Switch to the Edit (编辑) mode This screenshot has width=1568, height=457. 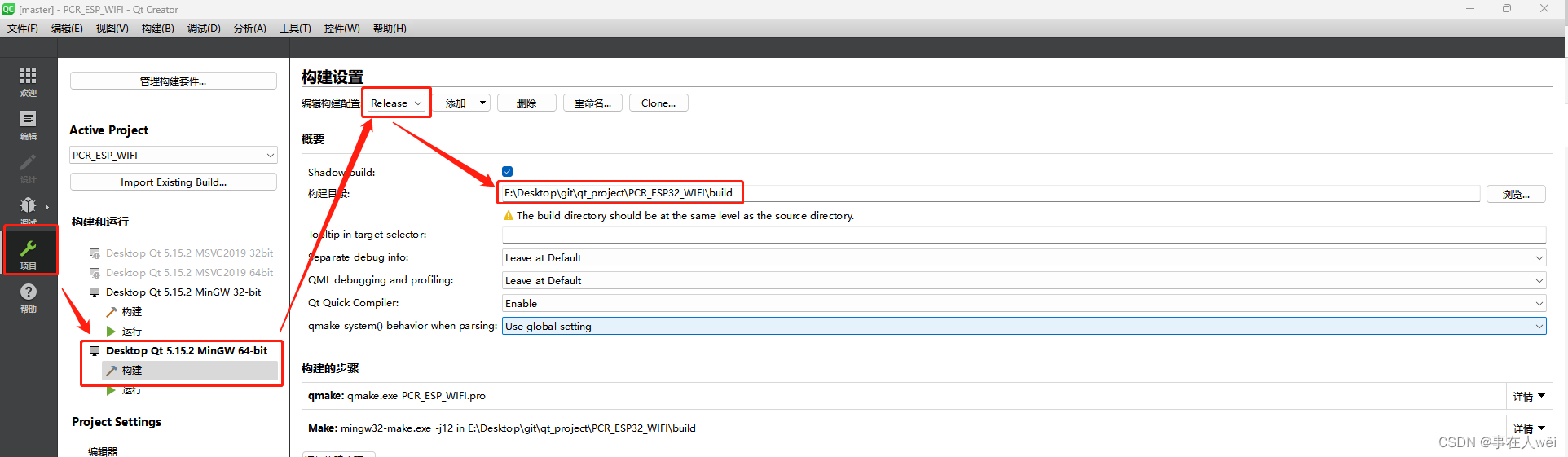click(29, 125)
